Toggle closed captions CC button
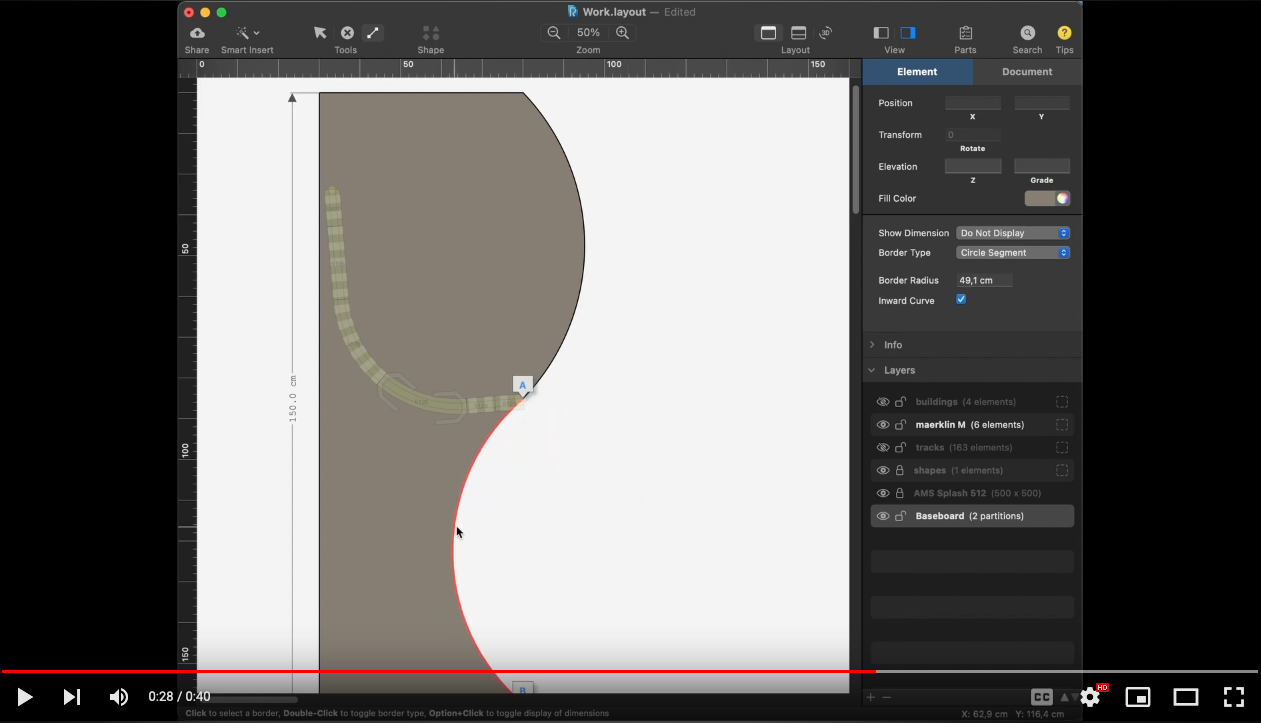Image resolution: width=1261 pixels, height=723 pixels. click(1042, 697)
